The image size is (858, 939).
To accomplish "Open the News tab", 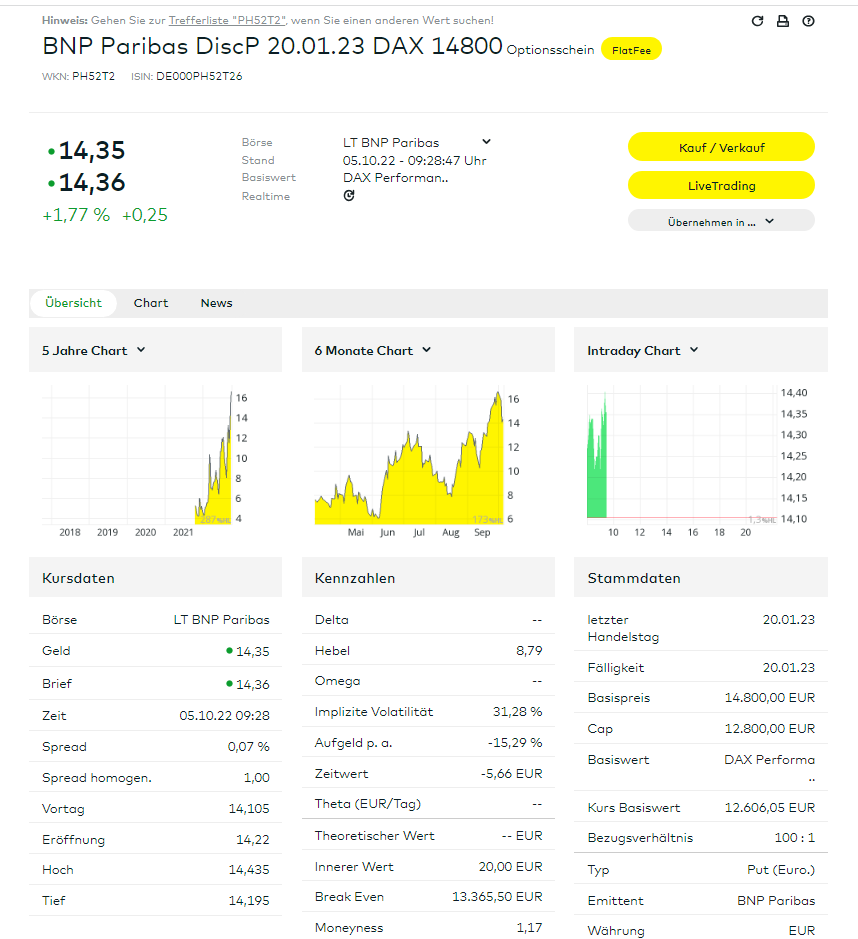I will [x=216, y=303].
